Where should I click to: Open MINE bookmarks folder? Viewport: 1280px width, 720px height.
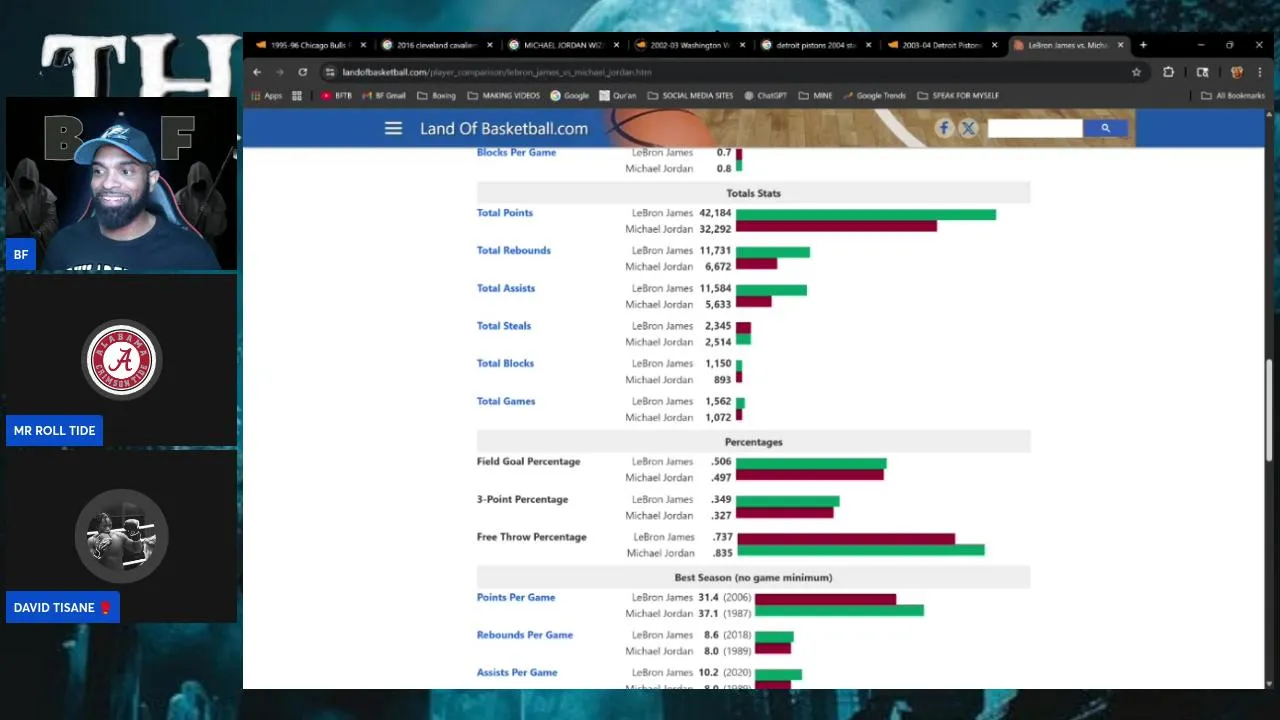[814, 96]
